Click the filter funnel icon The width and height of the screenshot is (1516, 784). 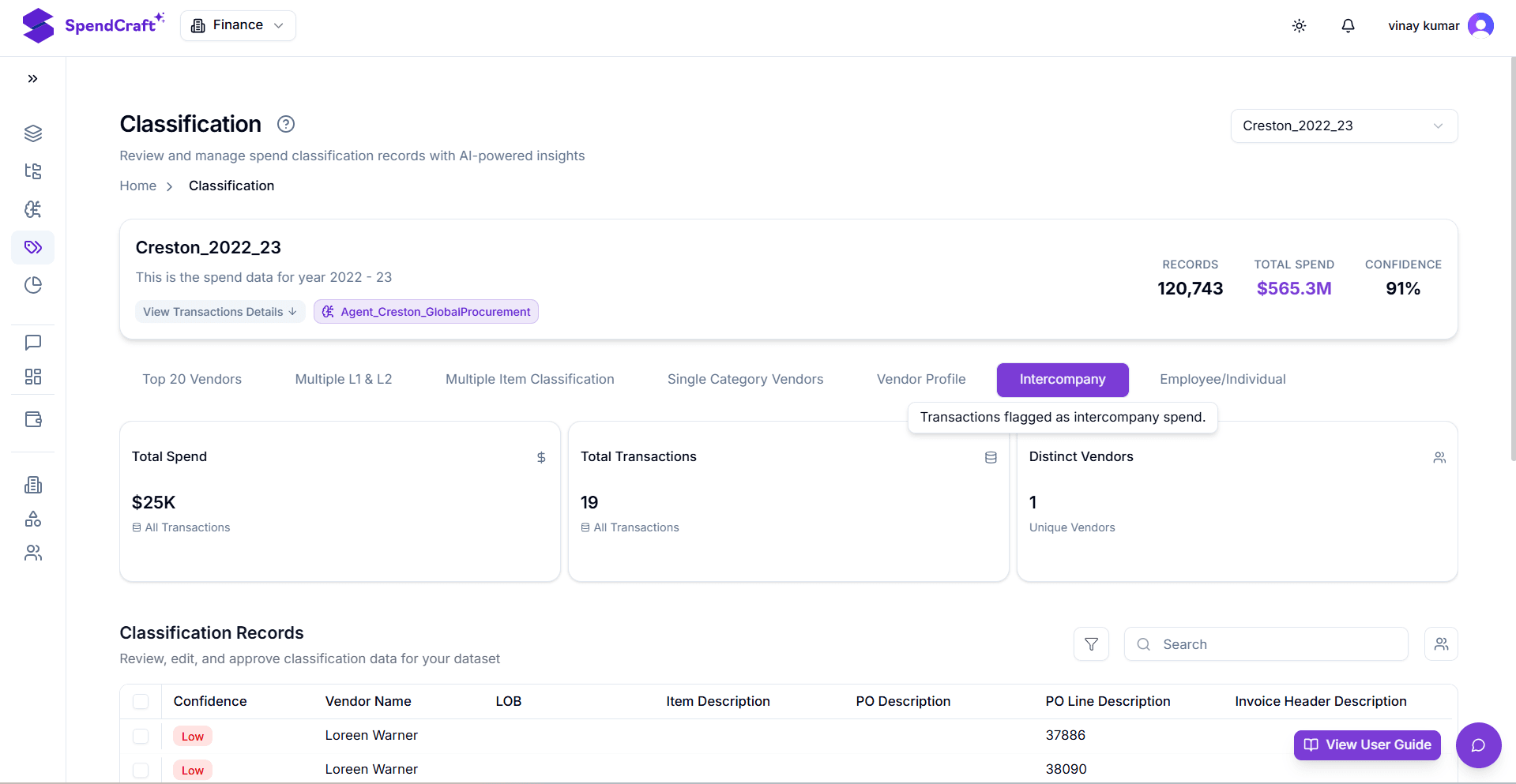click(1091, 644)
